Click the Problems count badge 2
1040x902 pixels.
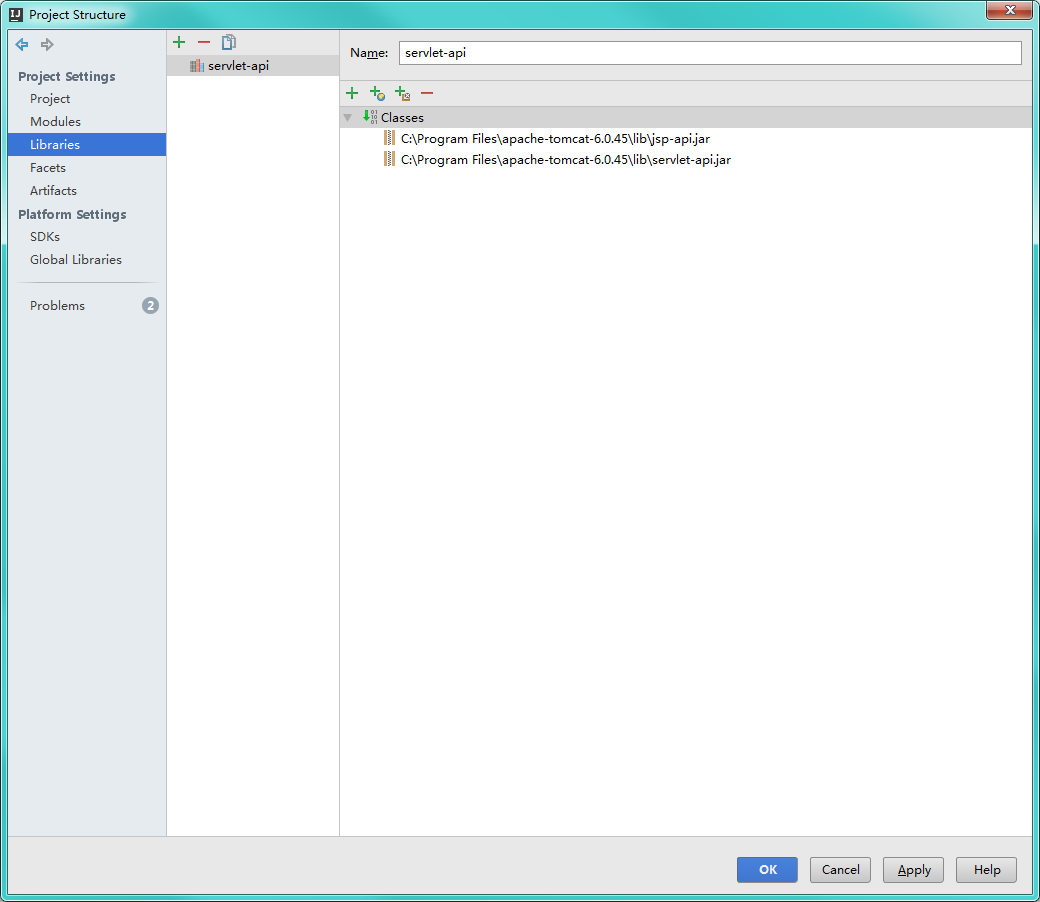click(x=151, y=306)
